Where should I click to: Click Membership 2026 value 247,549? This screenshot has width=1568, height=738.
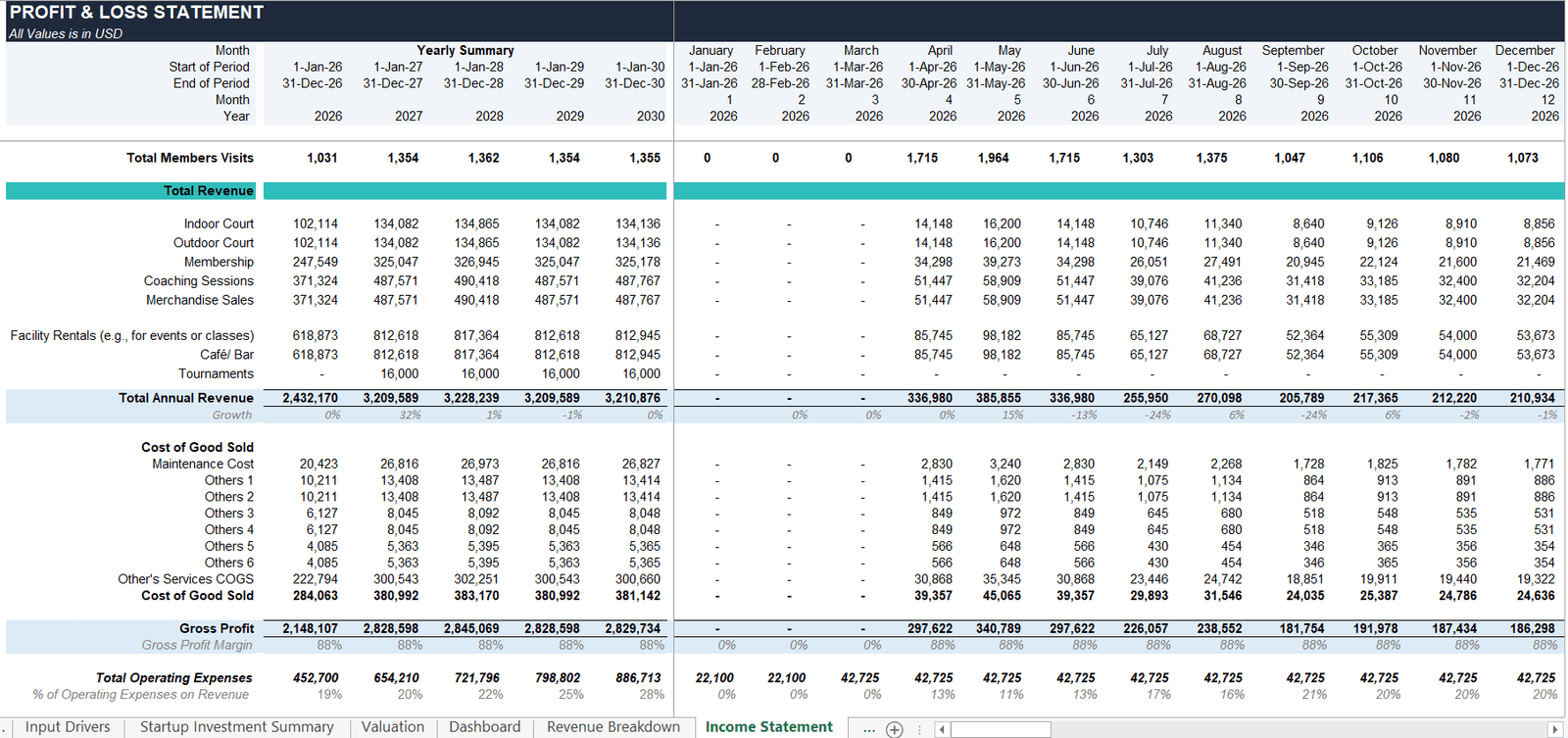pos(316,262)
